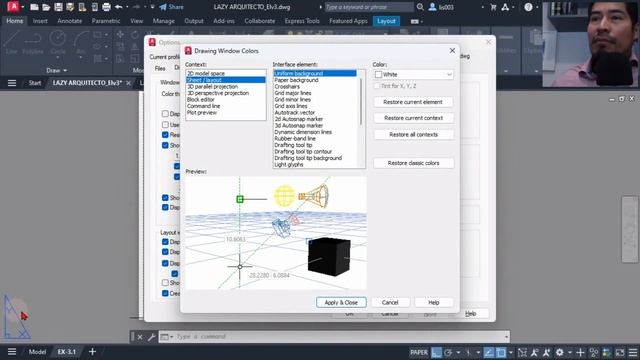This screenshot has width=640, height=360.
Task: Toggle object snap icon in status bar
Action: point(501,352)
